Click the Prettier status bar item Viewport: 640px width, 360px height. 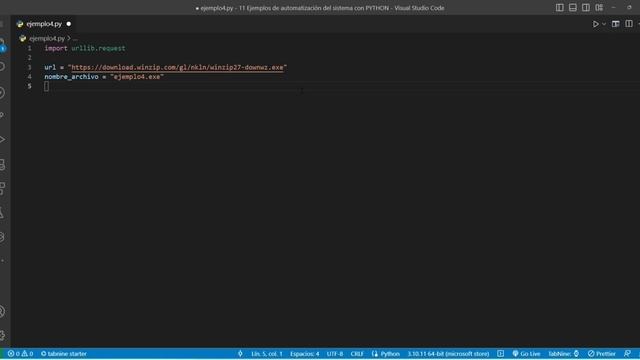click(602, 354)
